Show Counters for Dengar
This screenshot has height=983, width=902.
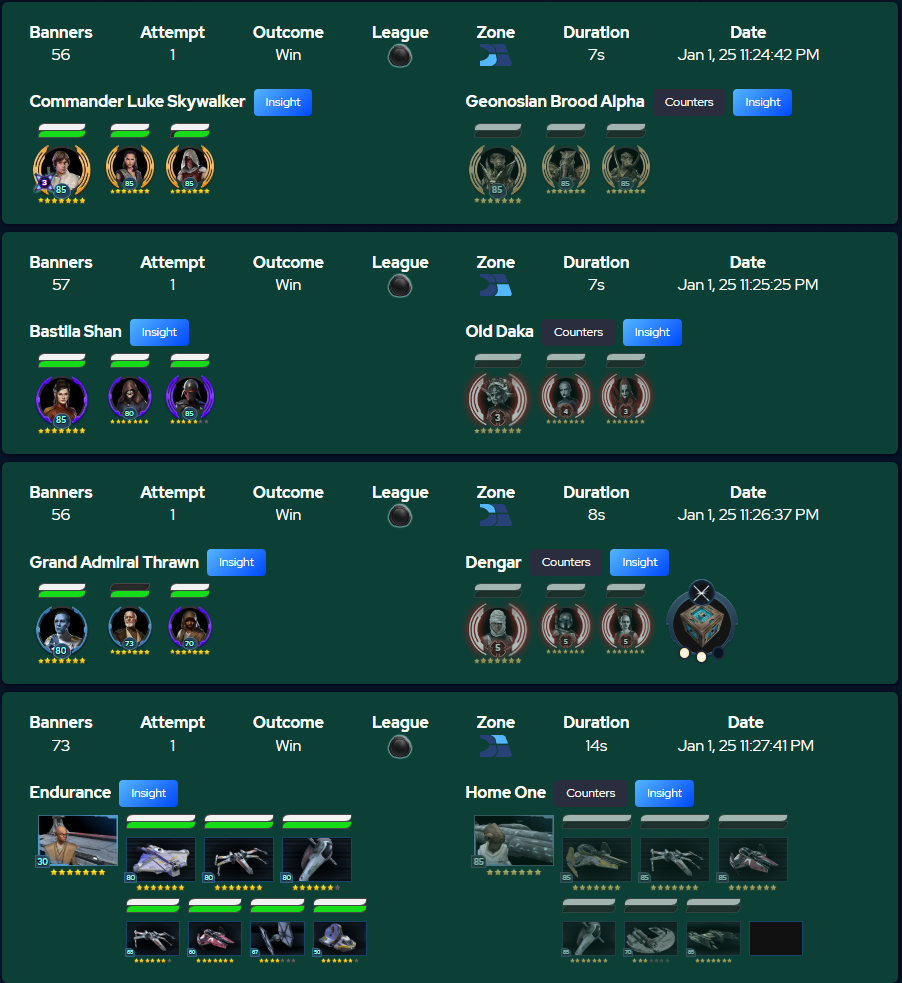pyautogui.click(x=566, y=562)
